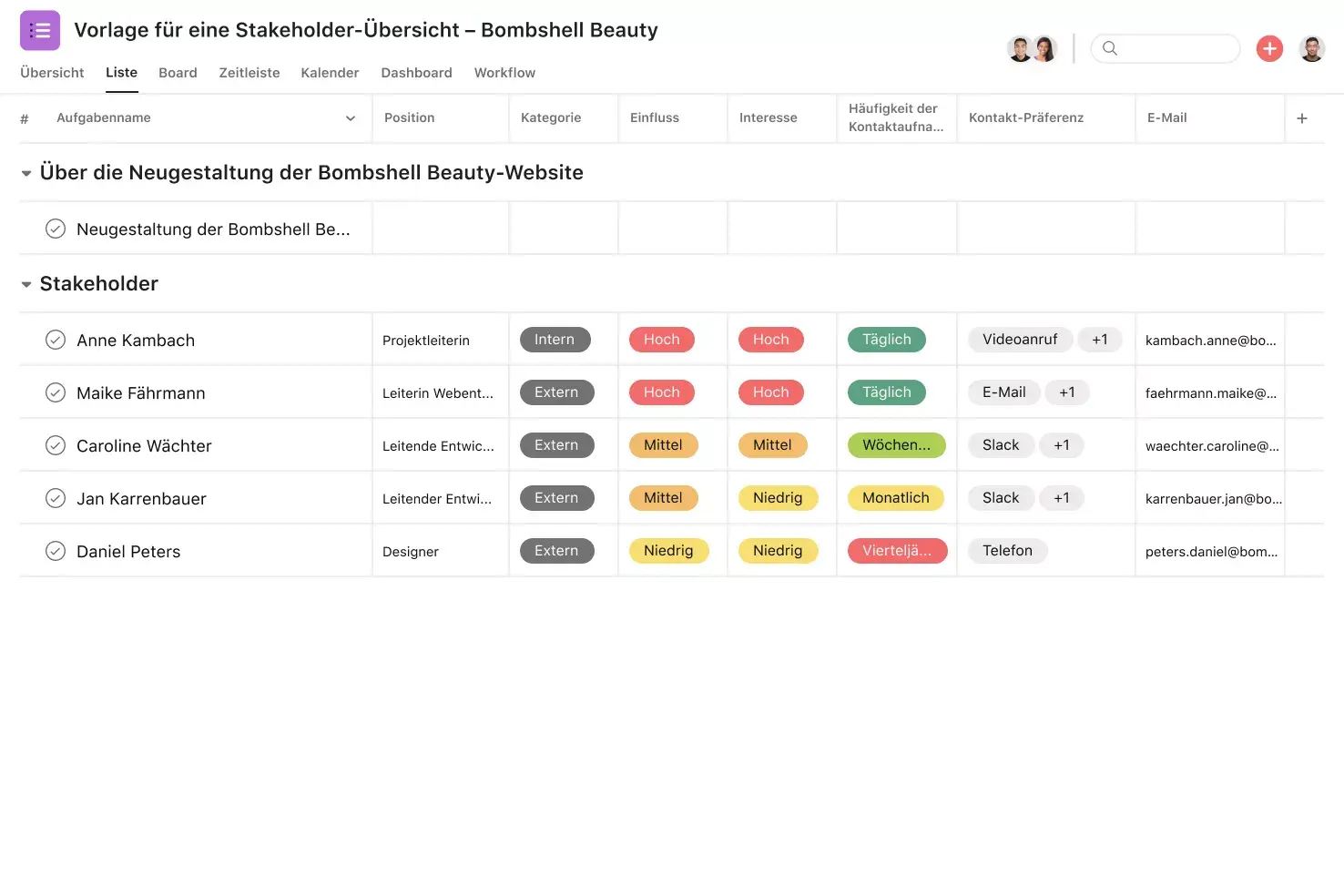Mark Maike Fährmann task complete
The image size is (1344, 896).
click(56, 392)
